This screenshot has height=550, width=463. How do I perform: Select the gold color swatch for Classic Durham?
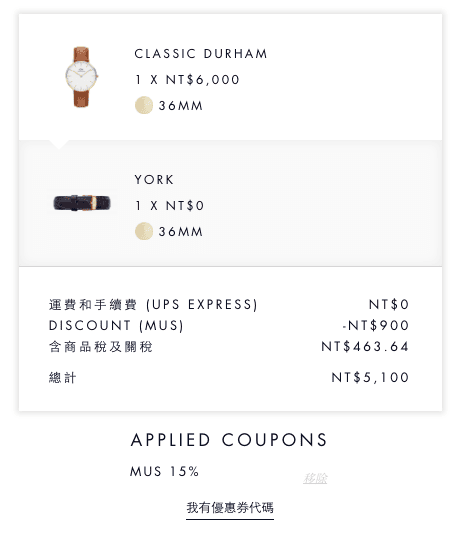point(144,105)
